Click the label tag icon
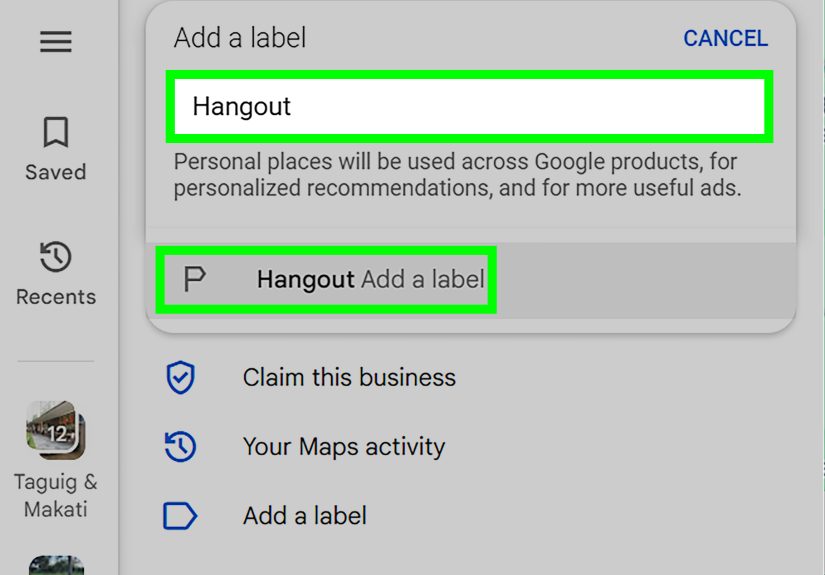Viewport: 825px width, 575px height. (x=180, y=516)
